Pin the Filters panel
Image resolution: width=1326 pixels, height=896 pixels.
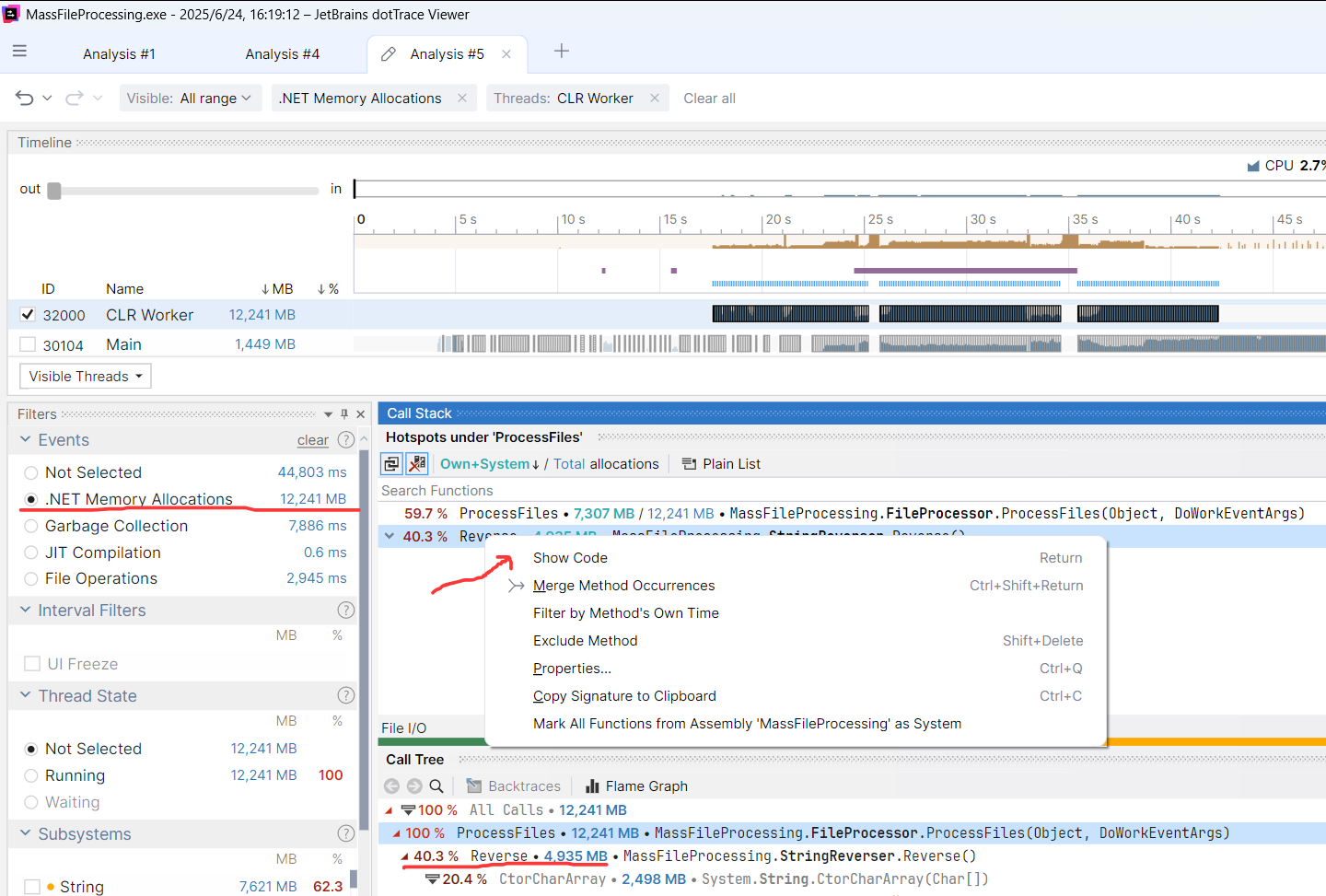click(x=344, y=414)
